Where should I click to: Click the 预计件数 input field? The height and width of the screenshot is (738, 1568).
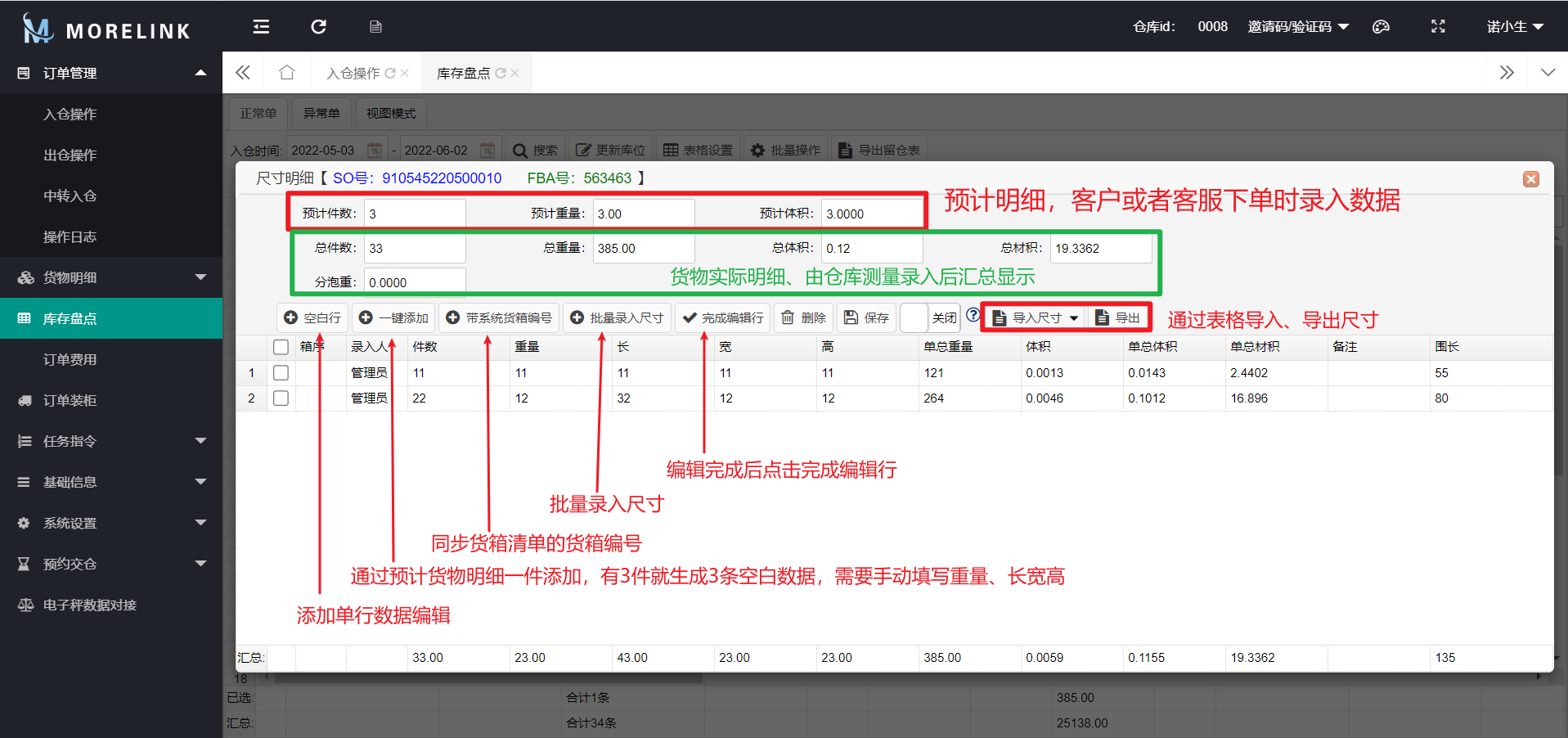point(415,214)
